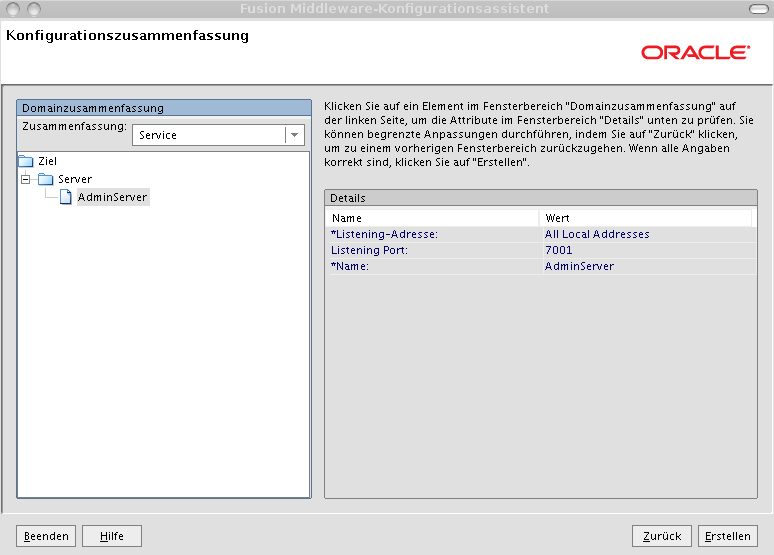Viewport: 774px width, 555px height.
Task: Click the first round title bar button
Action: (x=13, y=9)
